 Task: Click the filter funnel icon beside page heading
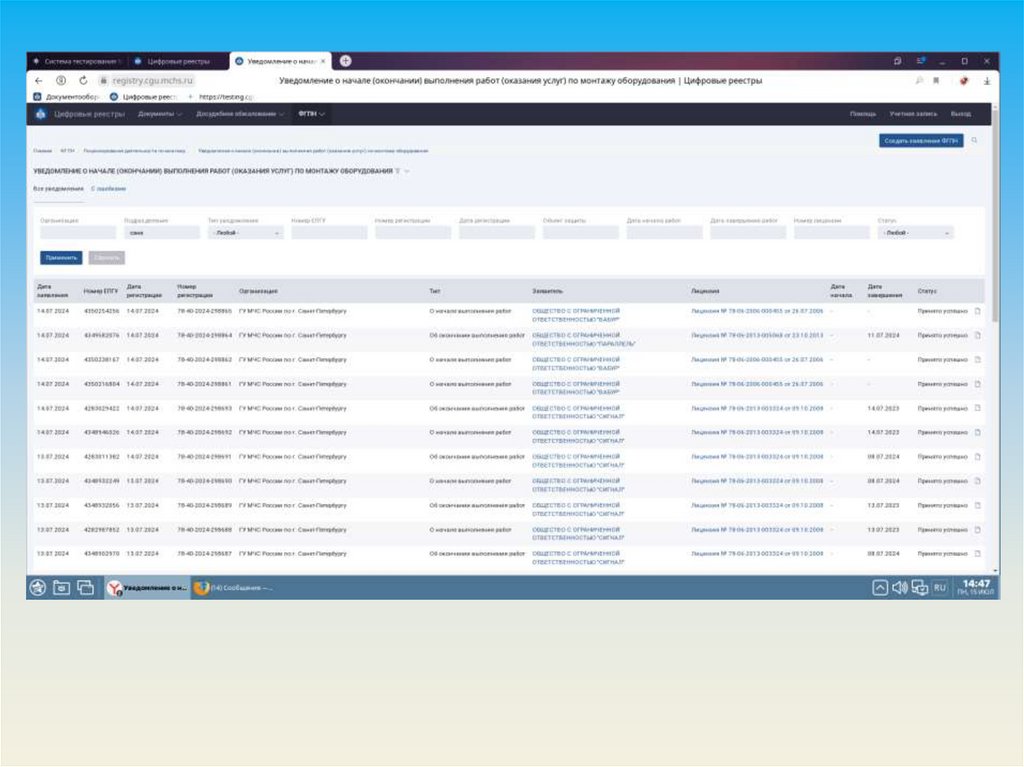(x=397, y=171)
